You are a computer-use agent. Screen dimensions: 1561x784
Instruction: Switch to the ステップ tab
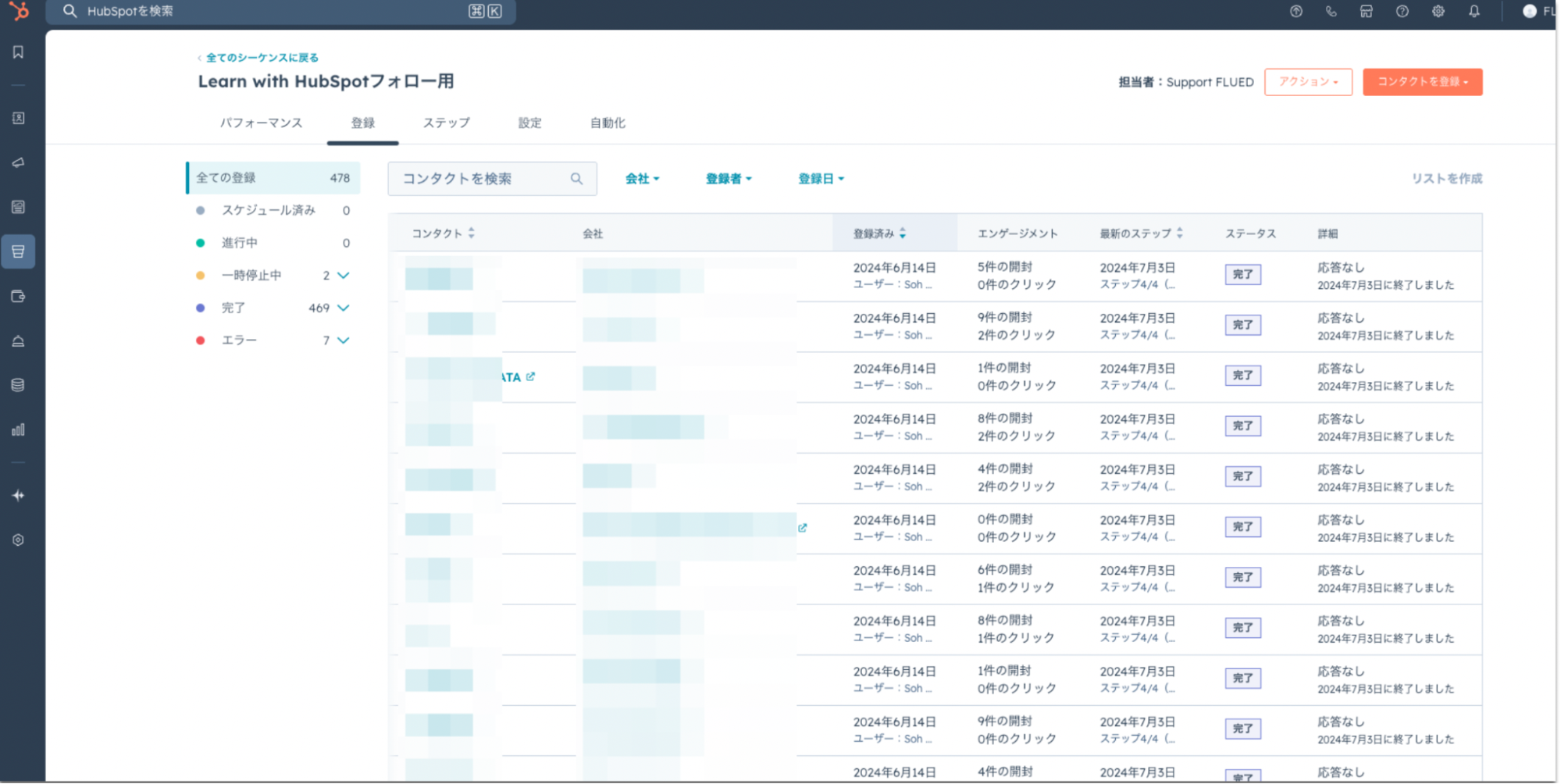click(446, 123)
